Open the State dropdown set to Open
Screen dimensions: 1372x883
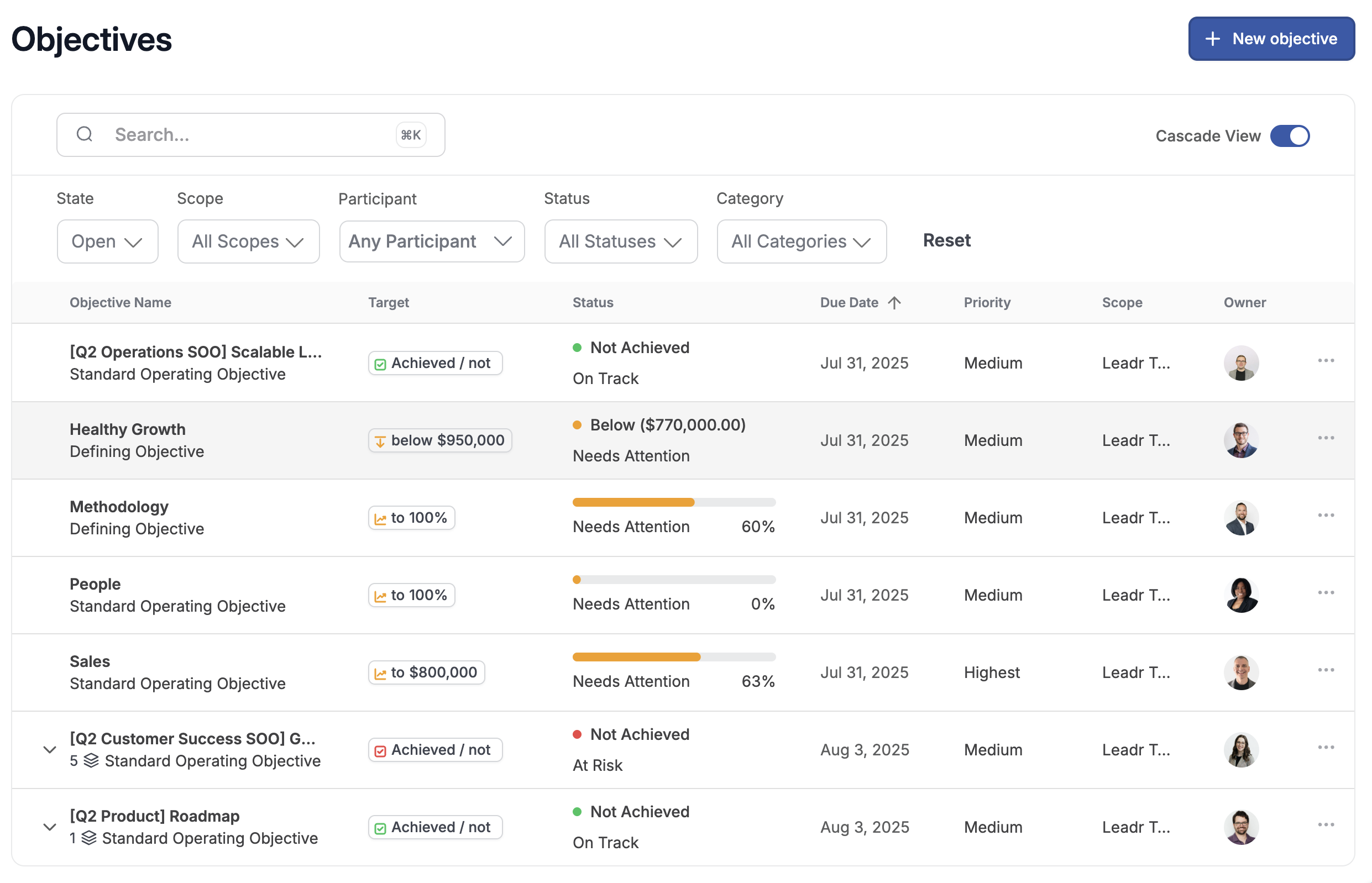[107, 241]
